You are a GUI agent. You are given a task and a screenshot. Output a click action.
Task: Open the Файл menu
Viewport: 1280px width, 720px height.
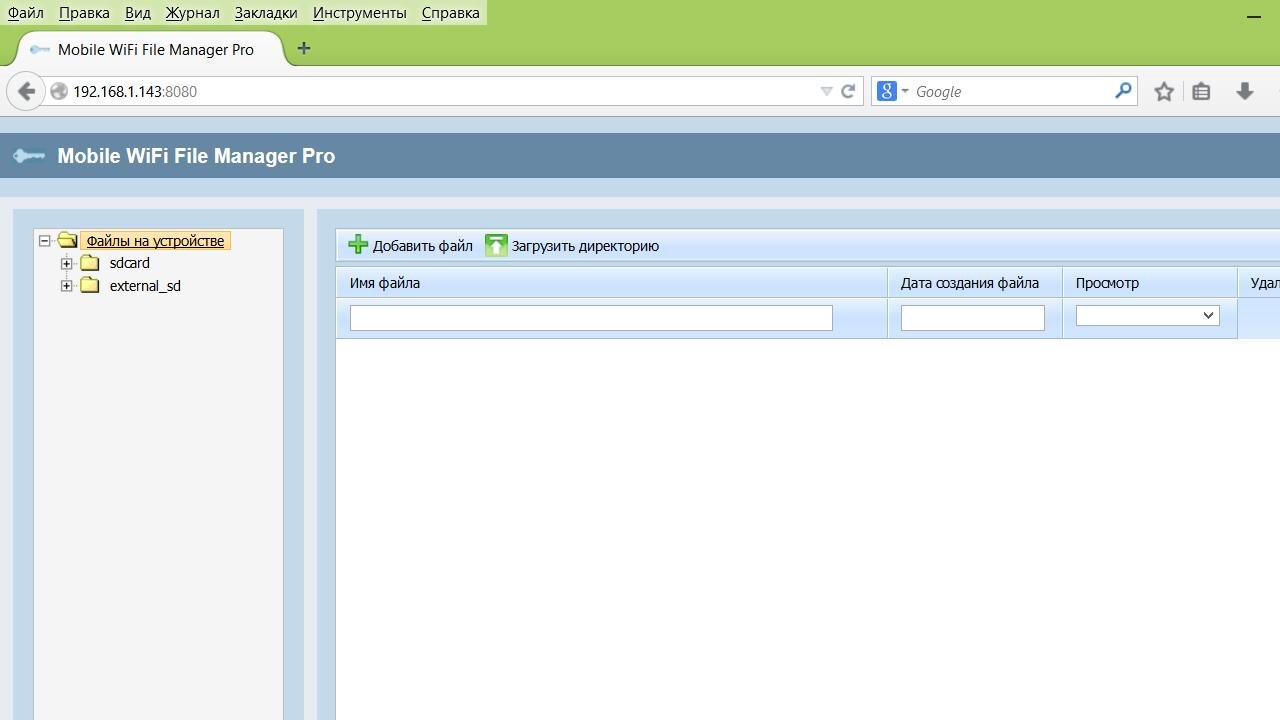tap(26, 13)
